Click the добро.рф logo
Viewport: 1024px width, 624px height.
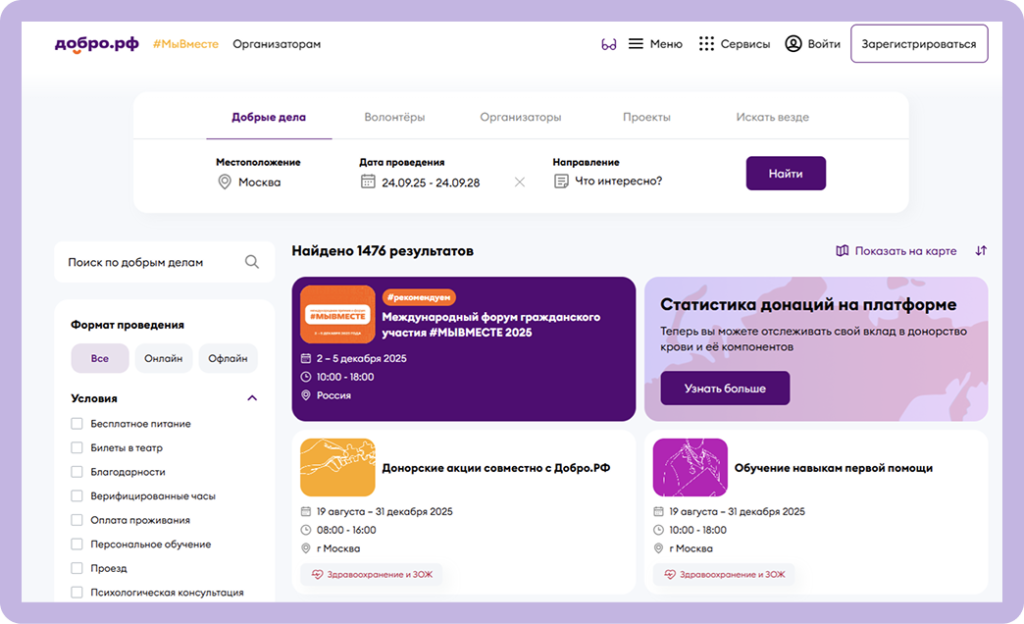click(97, 44)
